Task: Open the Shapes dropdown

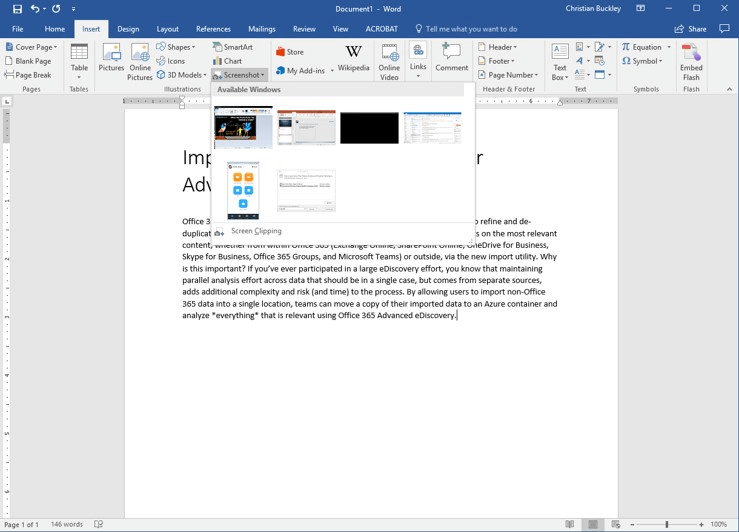Action: (x=176, y=47)
